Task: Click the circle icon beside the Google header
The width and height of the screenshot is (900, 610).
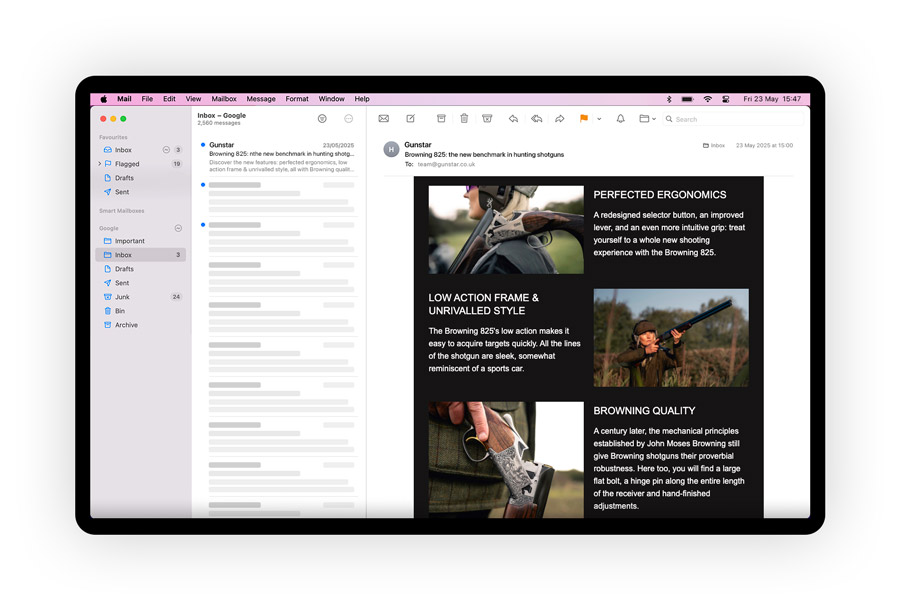Action: tap(178, 228)
